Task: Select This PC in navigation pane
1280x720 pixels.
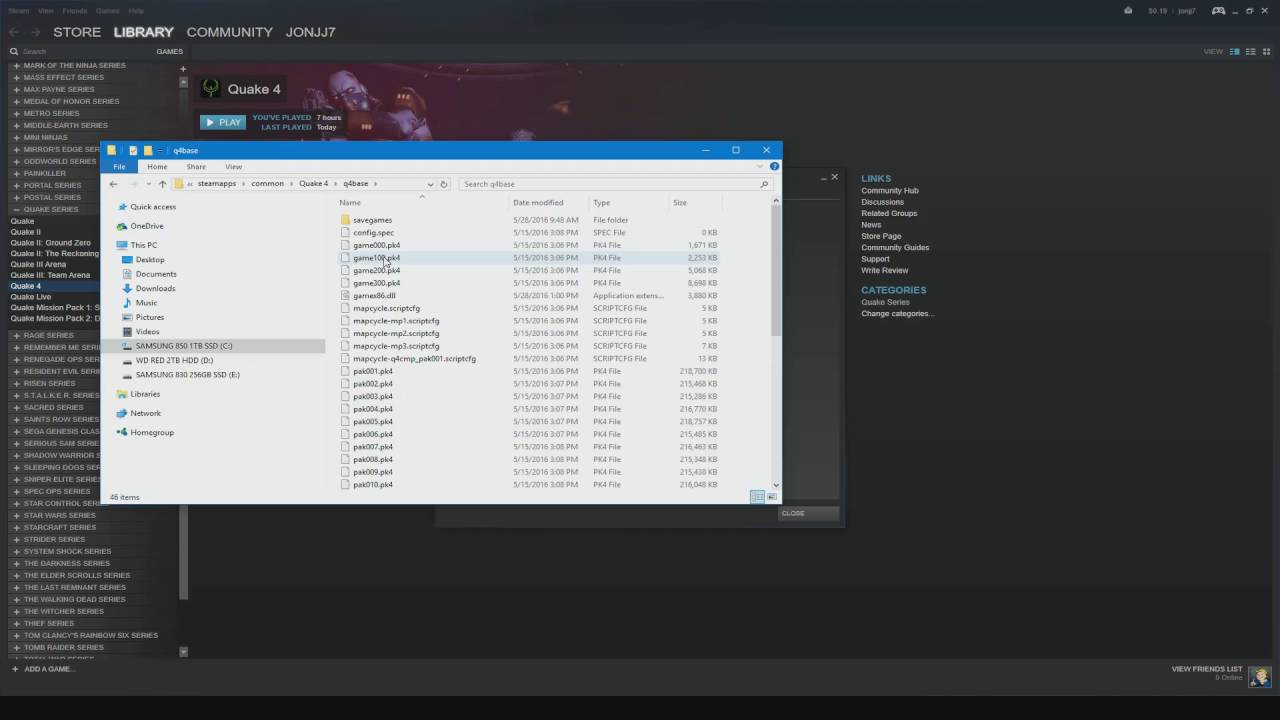Action: point(143,245)
